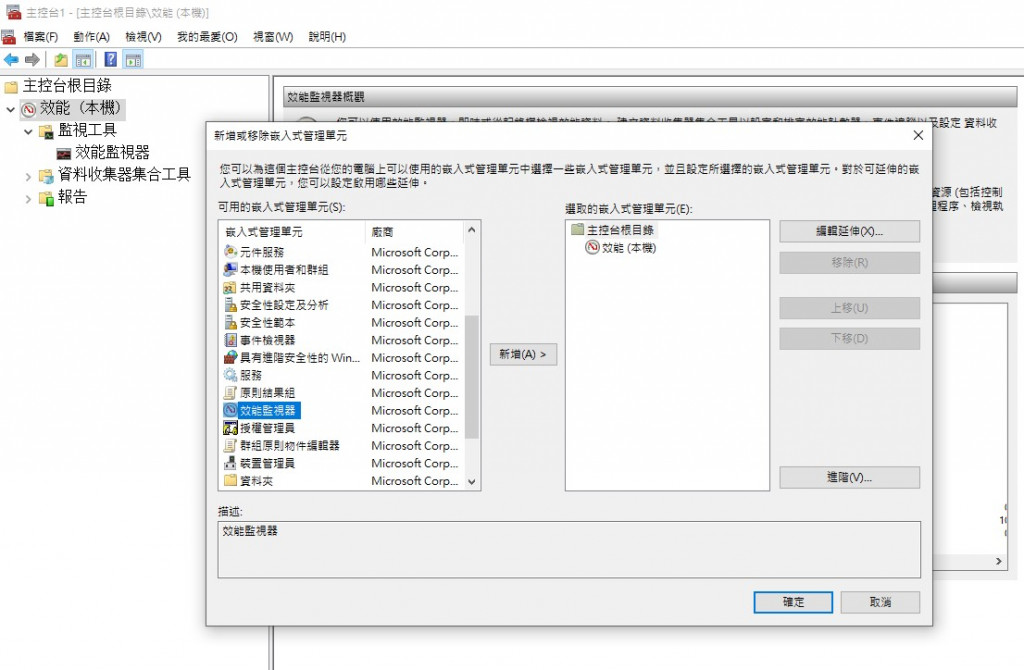The image size is (1024, 670).
Task: Click the 授權管理員 snap-in icon
Action: 231,428
